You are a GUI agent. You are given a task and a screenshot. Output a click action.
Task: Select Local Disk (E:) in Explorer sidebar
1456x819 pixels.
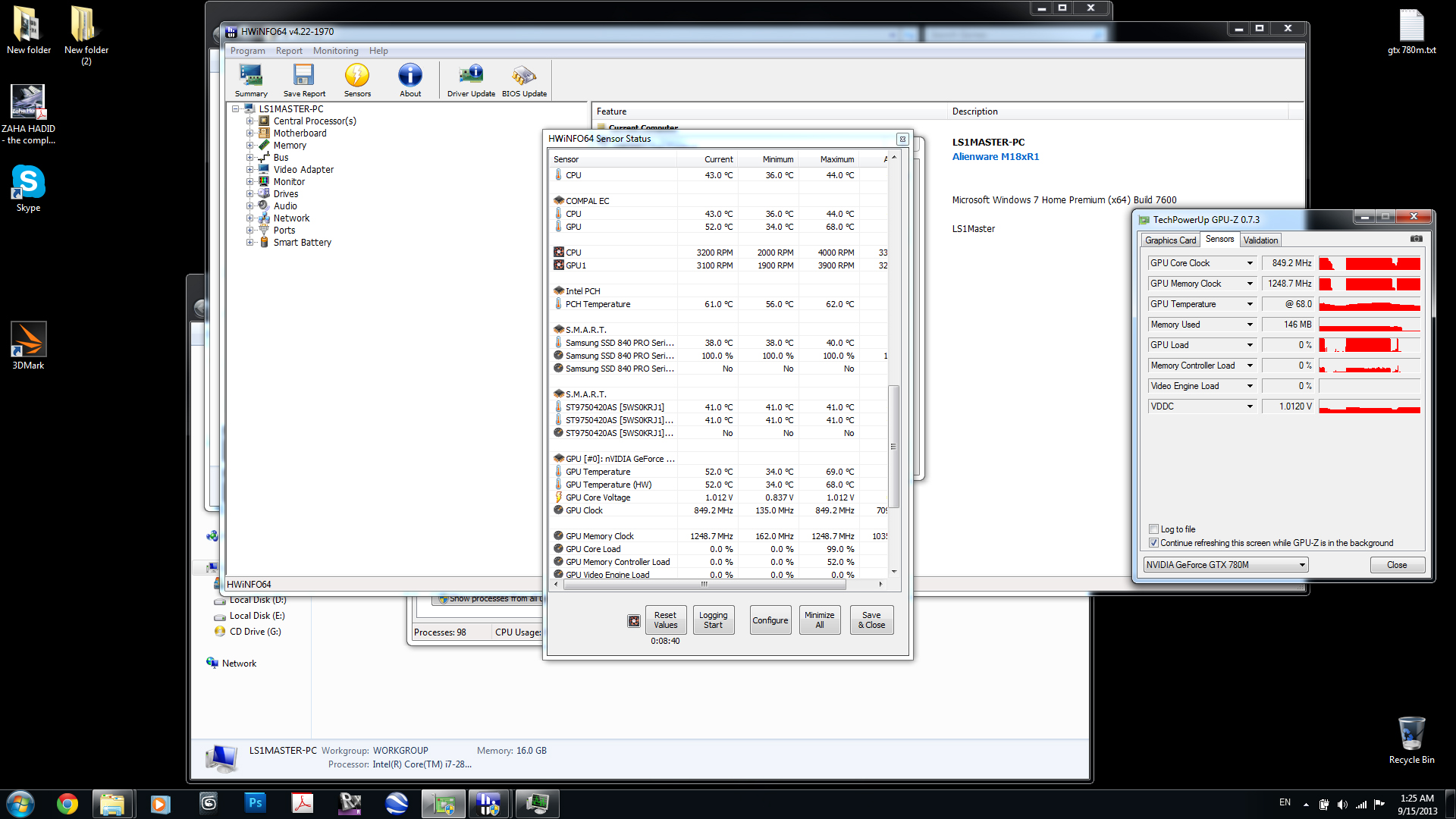click(257, 616)
